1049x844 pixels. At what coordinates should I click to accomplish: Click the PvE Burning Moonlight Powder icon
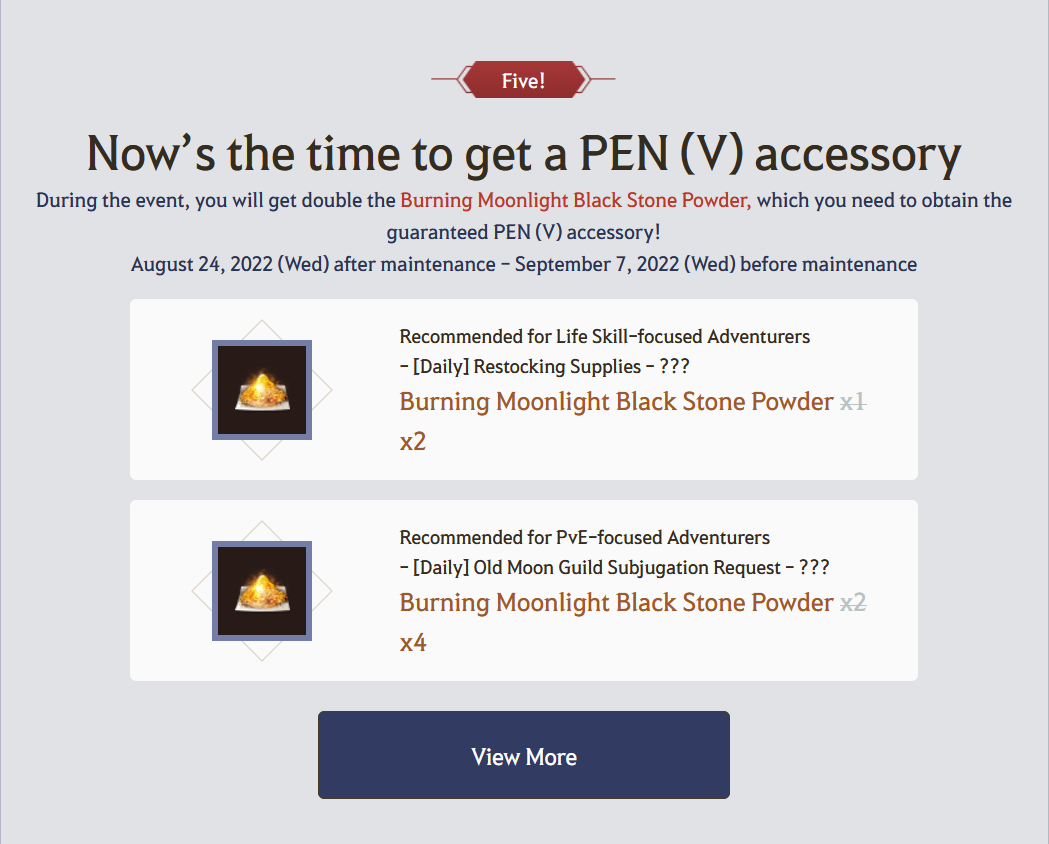[262, 591]
